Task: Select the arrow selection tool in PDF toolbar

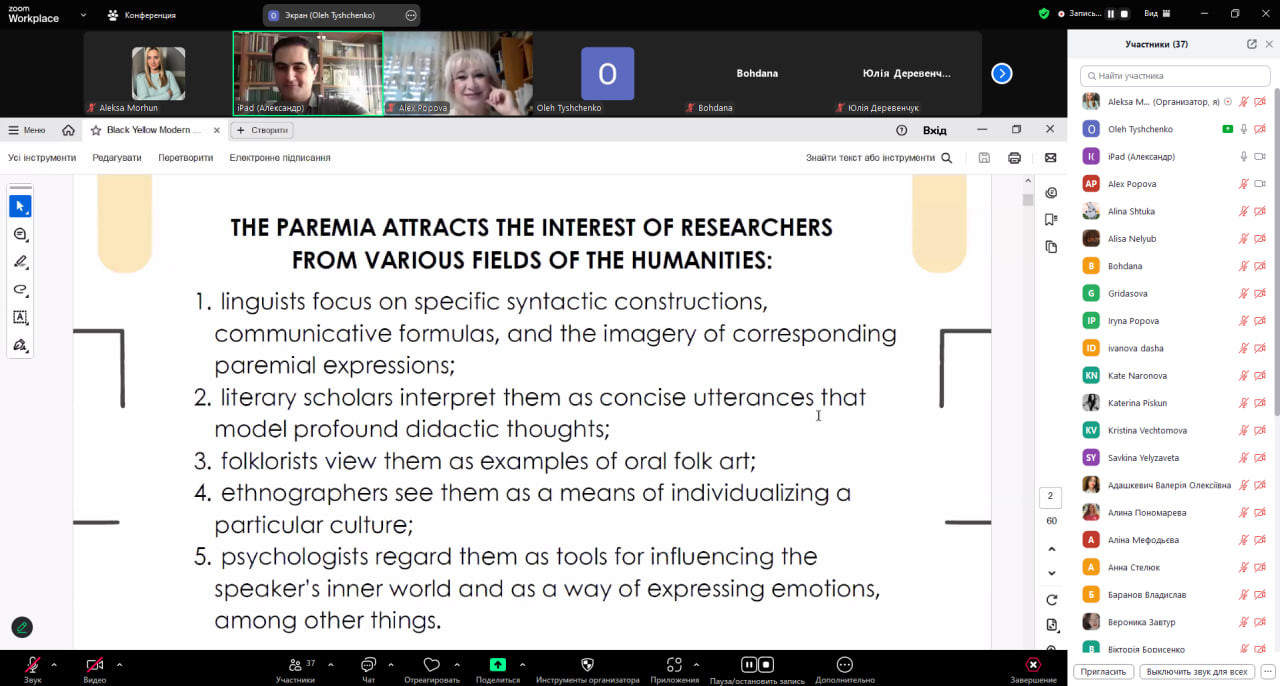Action: tap(20, 206)
